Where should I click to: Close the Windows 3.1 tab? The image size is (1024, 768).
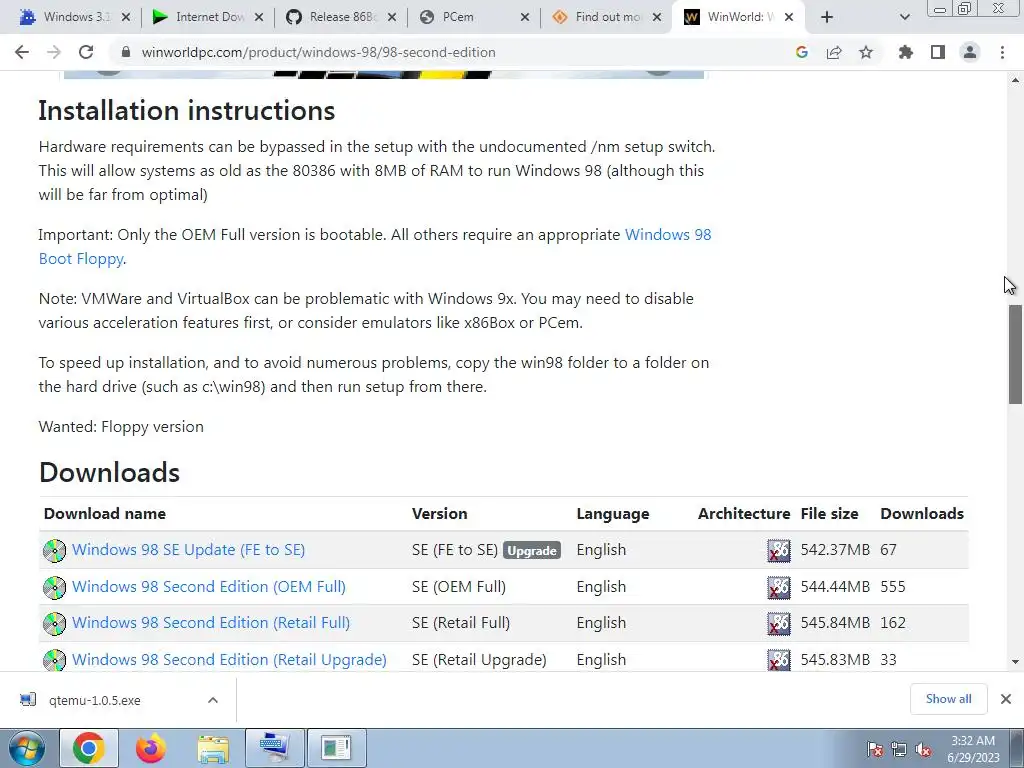coord(126,17)
